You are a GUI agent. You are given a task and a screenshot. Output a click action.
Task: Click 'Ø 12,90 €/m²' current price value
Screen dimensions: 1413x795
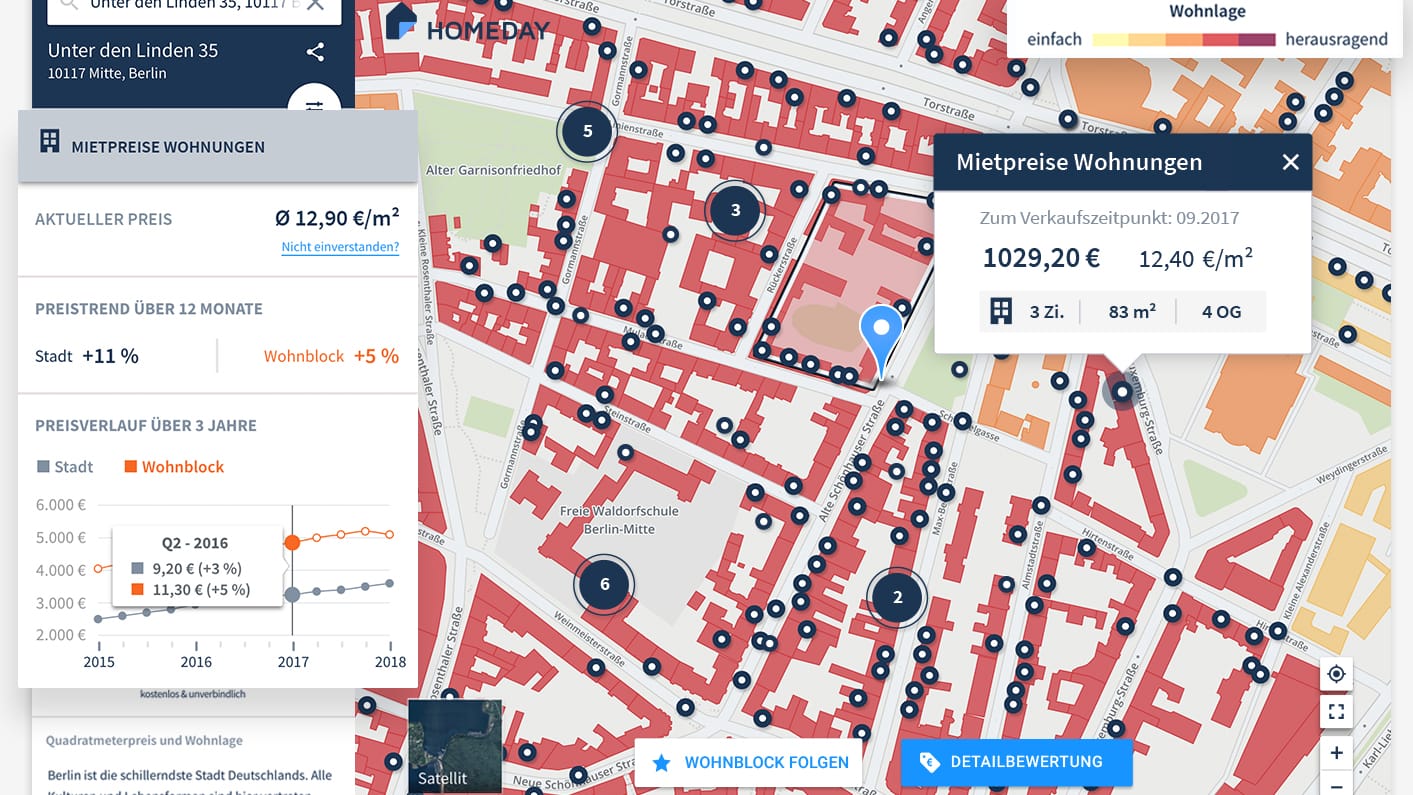(337, 217)
